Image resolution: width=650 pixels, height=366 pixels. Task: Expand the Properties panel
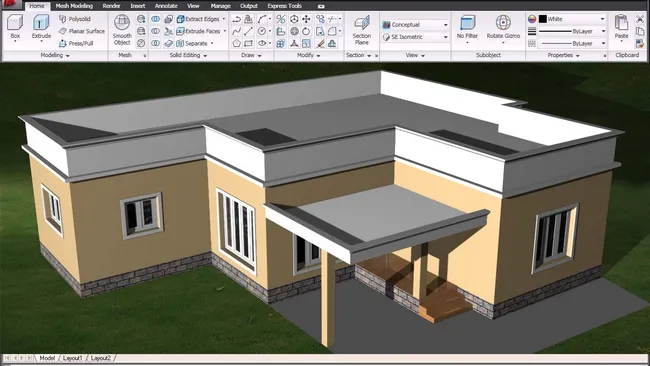coord(563,55)
